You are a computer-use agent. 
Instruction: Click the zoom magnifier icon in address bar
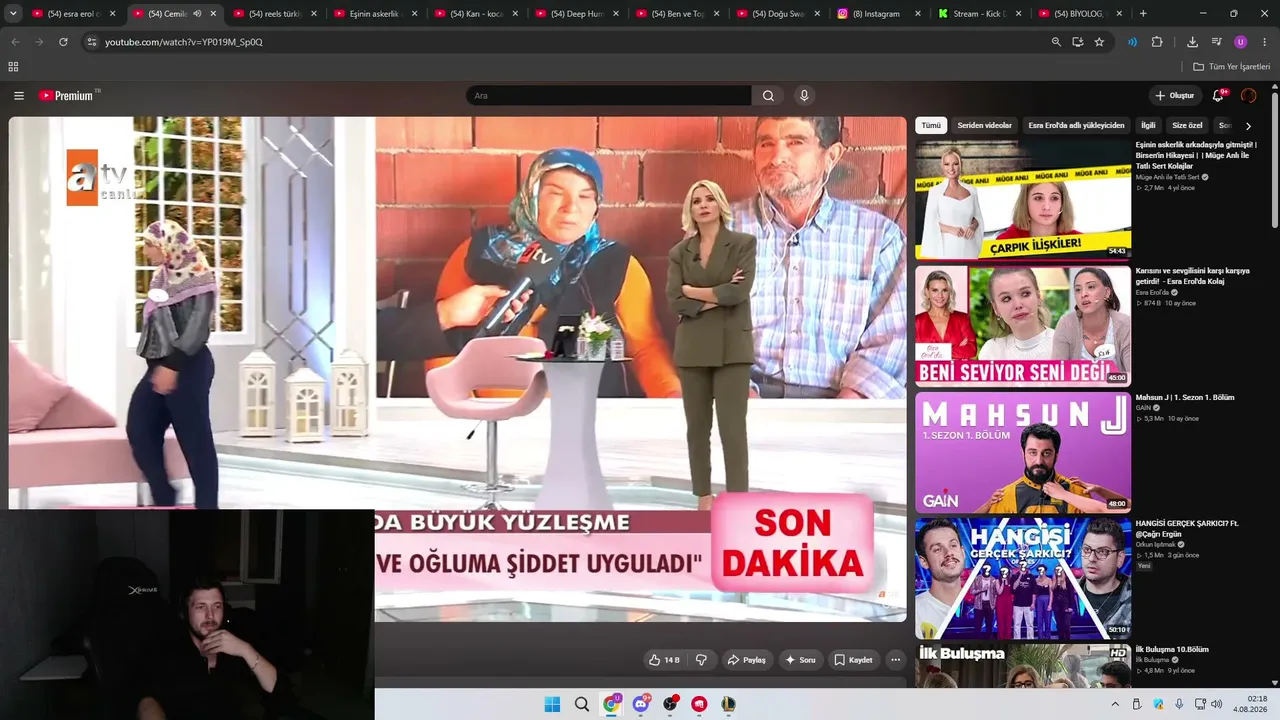pos(1056,42)
